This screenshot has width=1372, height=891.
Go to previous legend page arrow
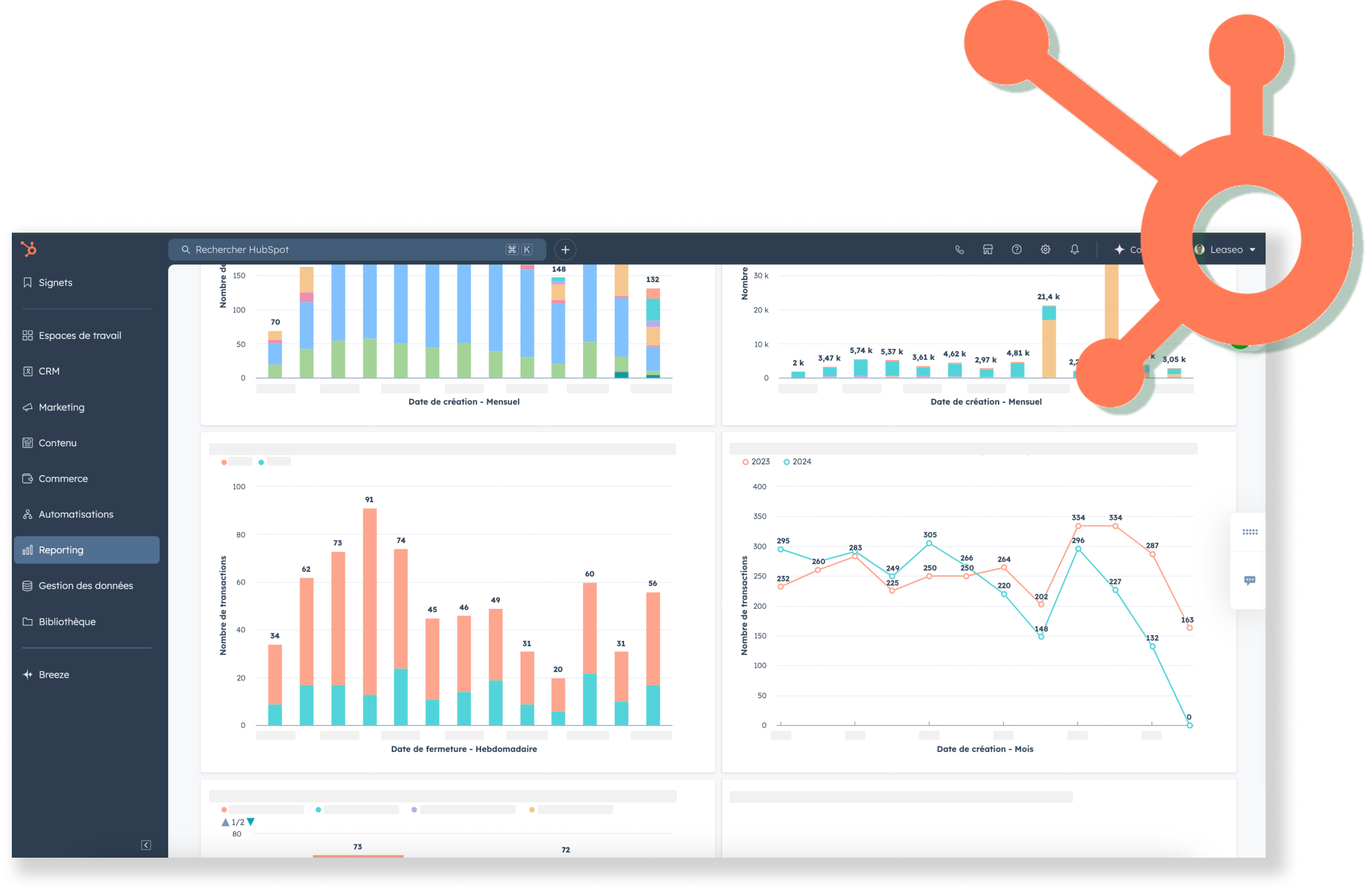226,822
